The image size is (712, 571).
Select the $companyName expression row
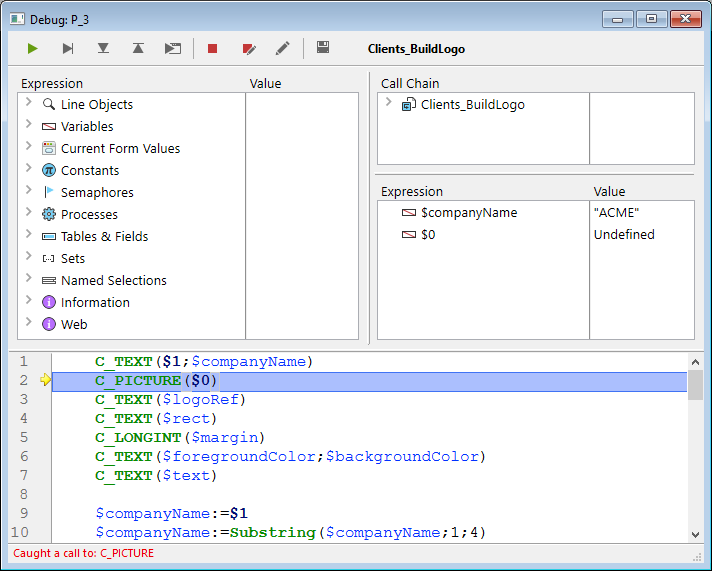click(468, 212)
